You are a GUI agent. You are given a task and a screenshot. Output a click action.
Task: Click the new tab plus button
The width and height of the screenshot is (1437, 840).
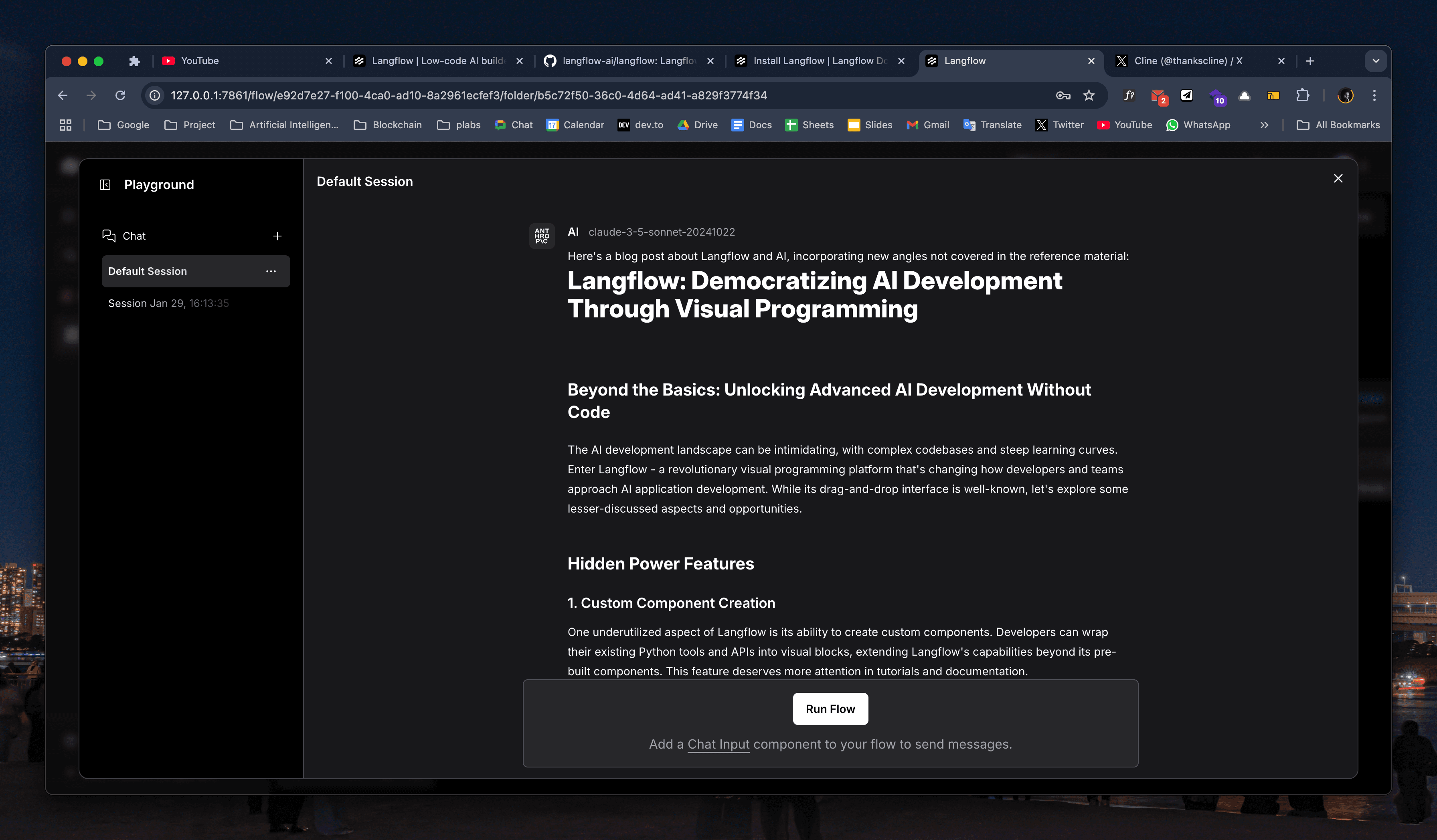coord(1311,61)
